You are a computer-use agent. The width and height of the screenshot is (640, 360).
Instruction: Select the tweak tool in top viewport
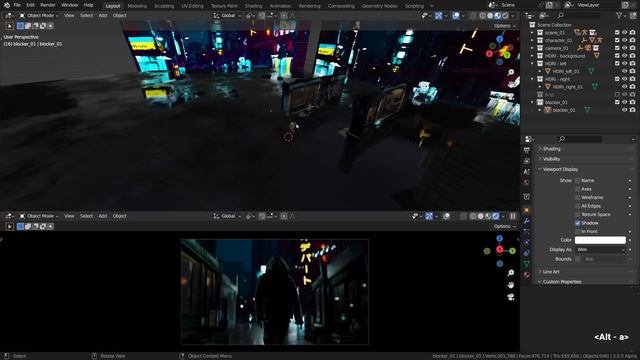click(9, 26)
